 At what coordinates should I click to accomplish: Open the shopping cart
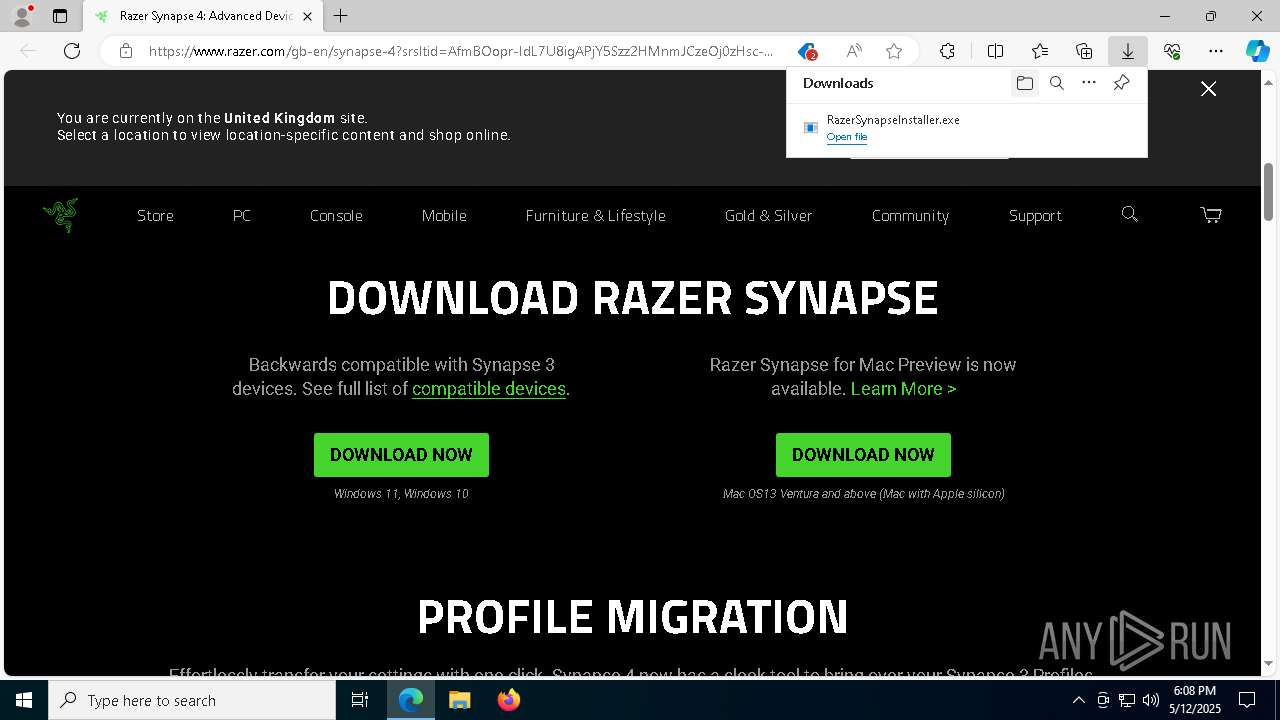(x=1211, y=214)
